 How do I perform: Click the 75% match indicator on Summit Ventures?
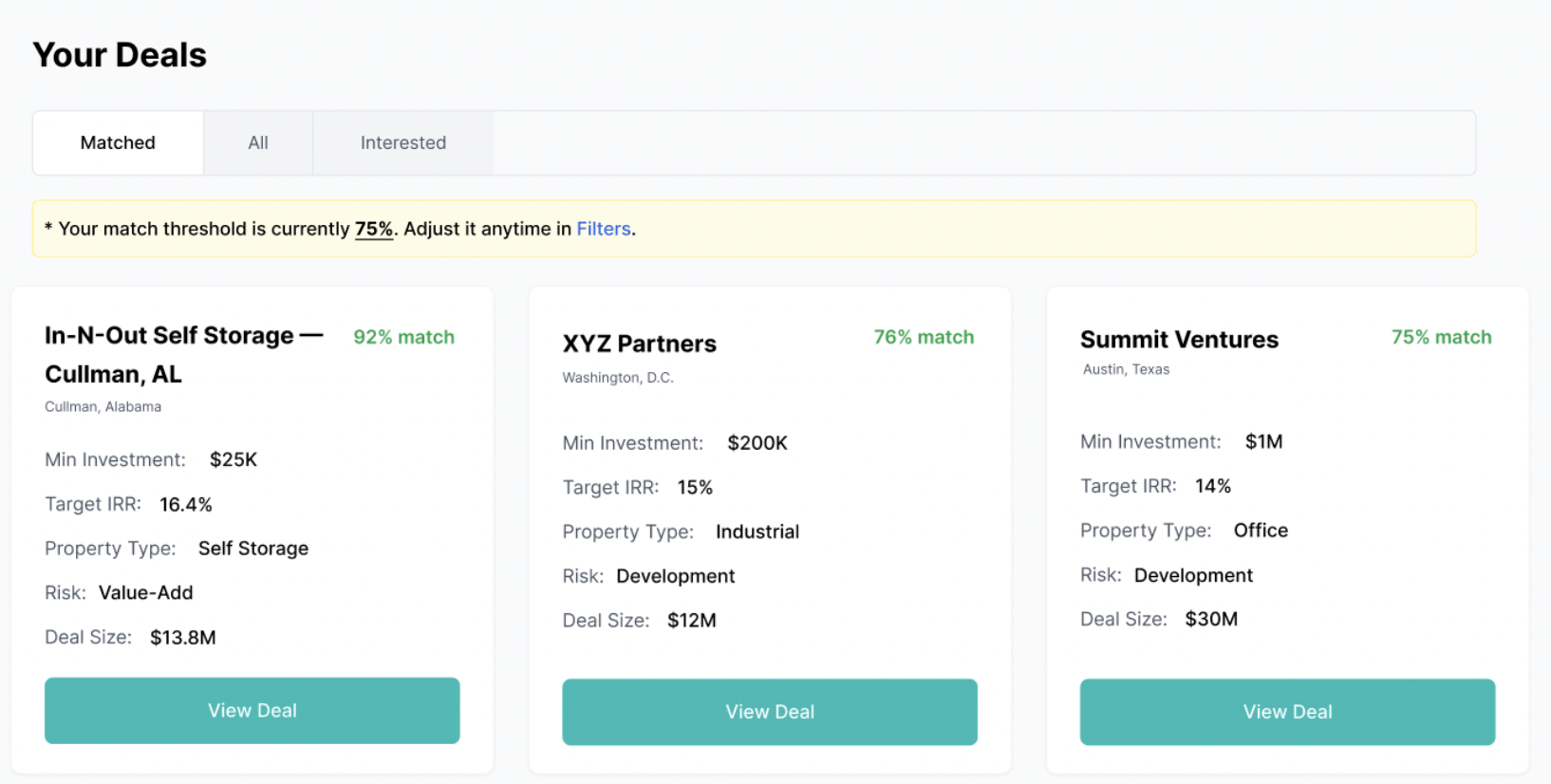coord(1441,336)
